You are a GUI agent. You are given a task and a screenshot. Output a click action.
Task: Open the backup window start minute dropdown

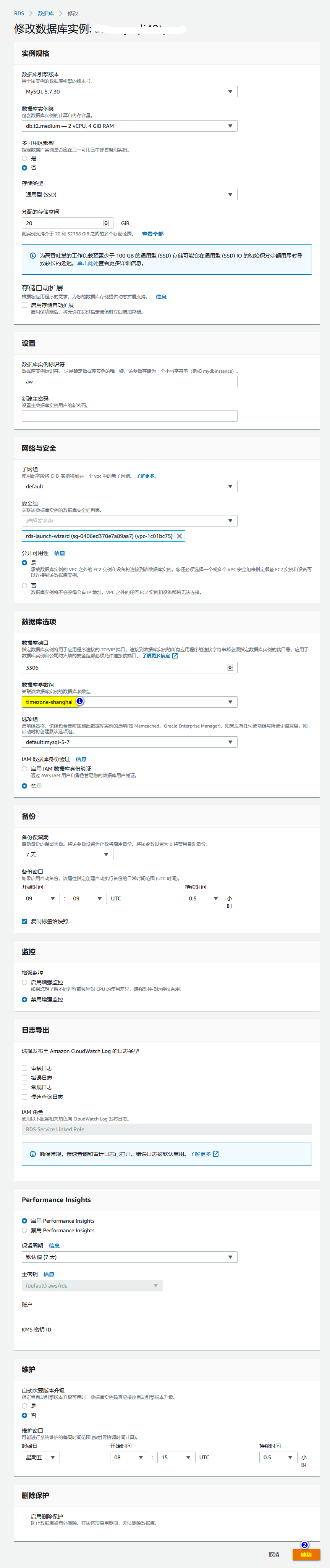pyautogui.click(x=88, y=898)
